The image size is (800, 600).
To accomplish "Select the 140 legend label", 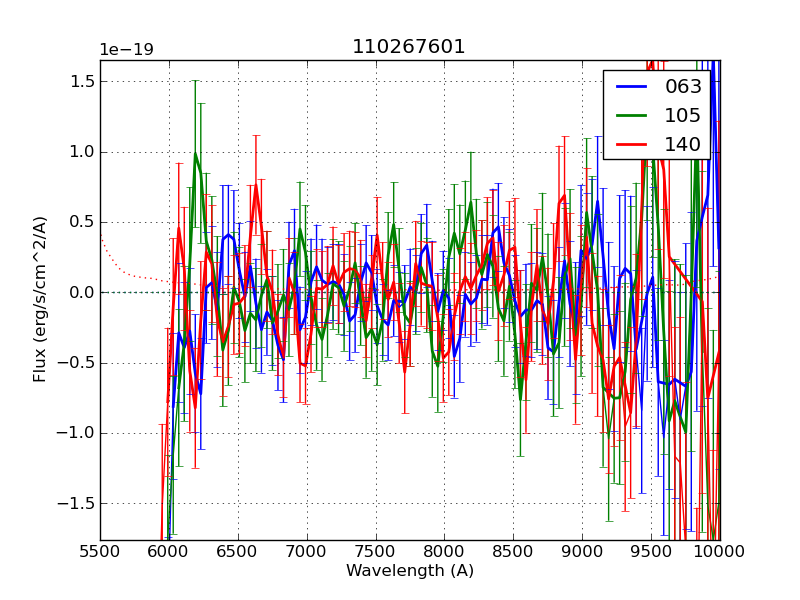I will click(x=683, y=144).
